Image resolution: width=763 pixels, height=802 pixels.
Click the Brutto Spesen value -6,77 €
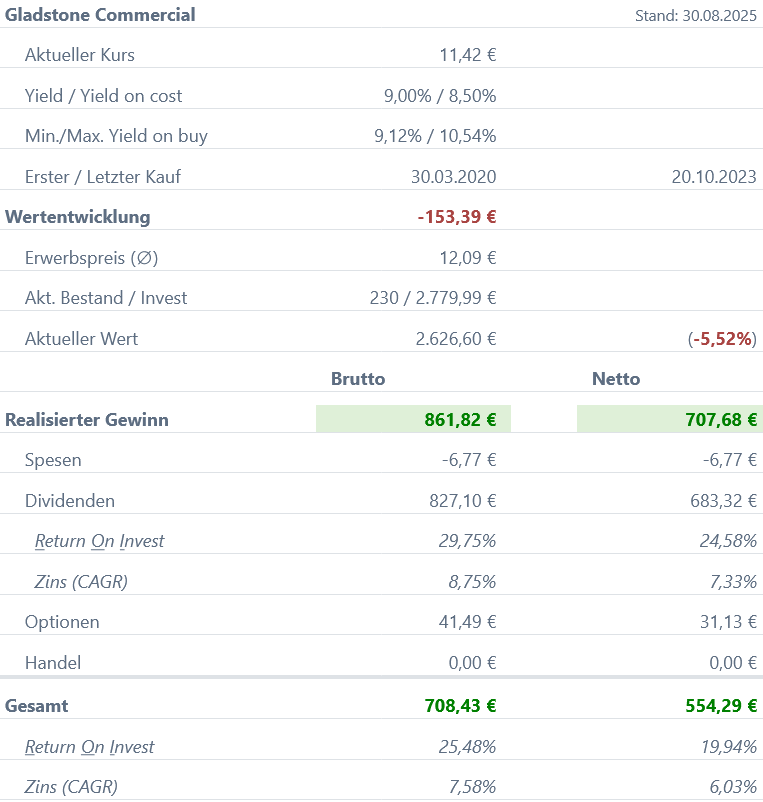[469, 460]
